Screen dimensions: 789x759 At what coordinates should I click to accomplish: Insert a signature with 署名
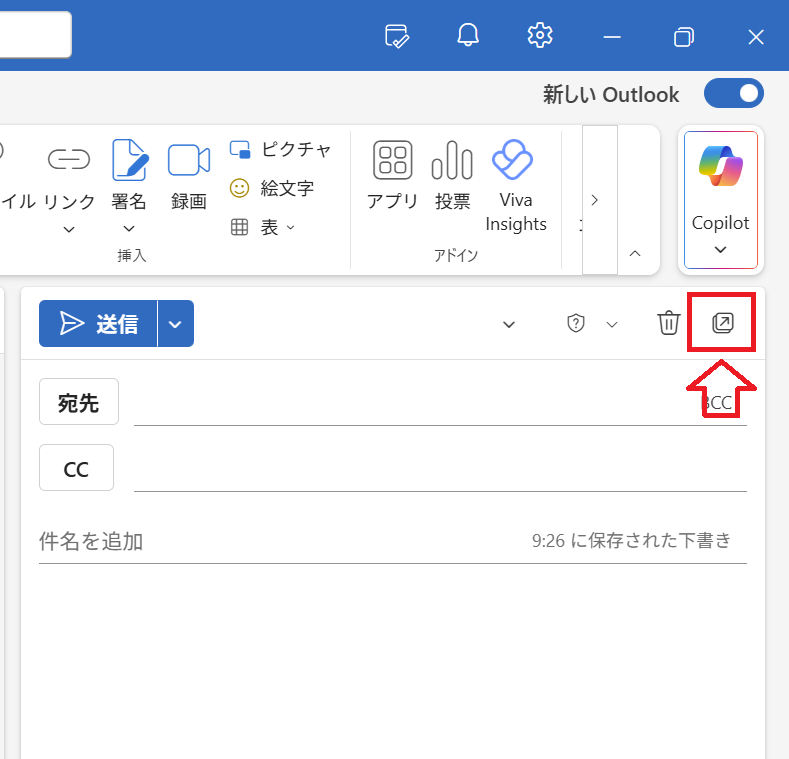point(129,174)
